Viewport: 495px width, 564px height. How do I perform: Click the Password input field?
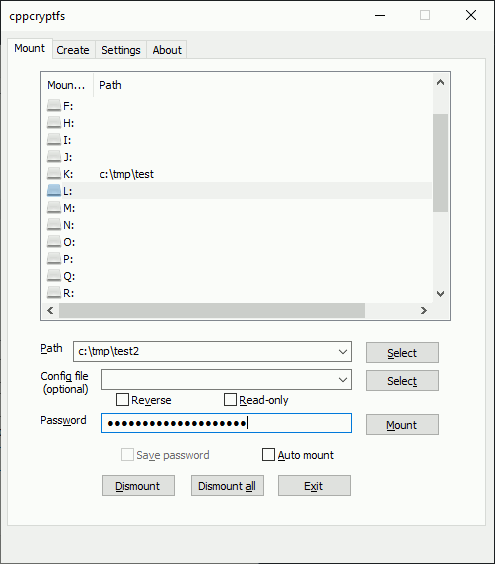tap(226, 423)
